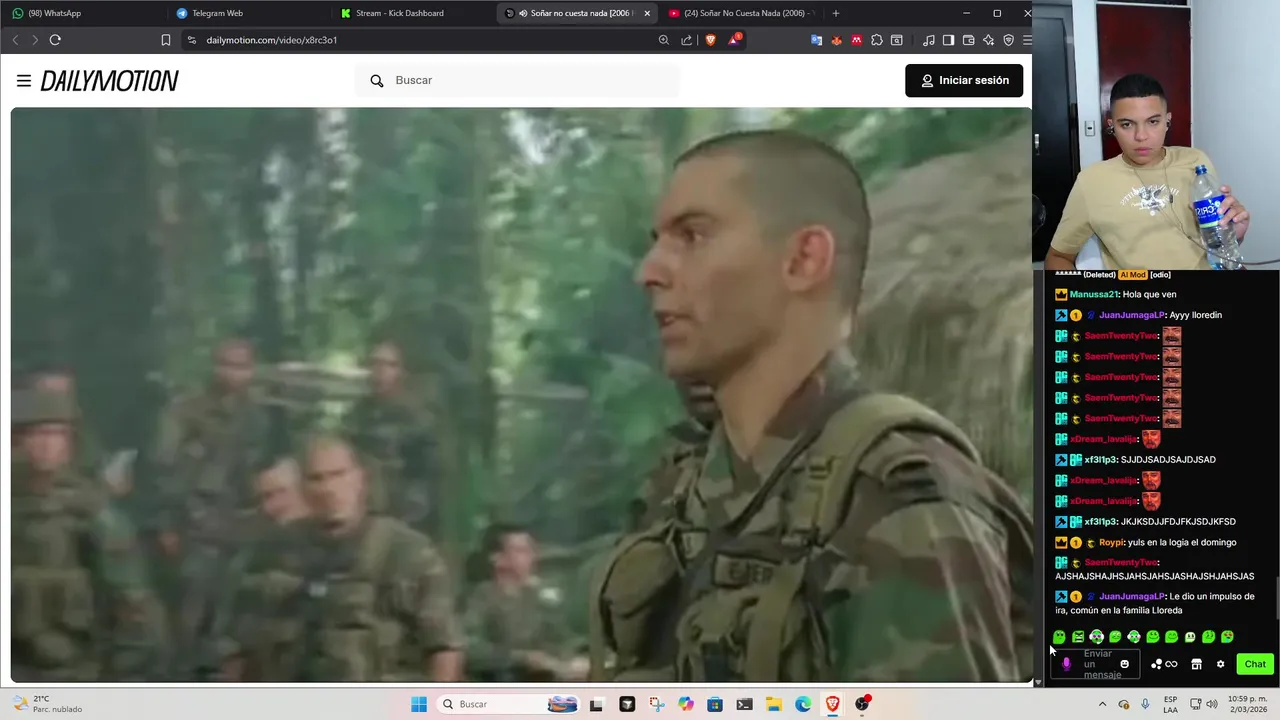Image resolution: width=1280 pixels, height=720 pixels.
Task: Click the Dailymotion logo
Action: [109, 81]
